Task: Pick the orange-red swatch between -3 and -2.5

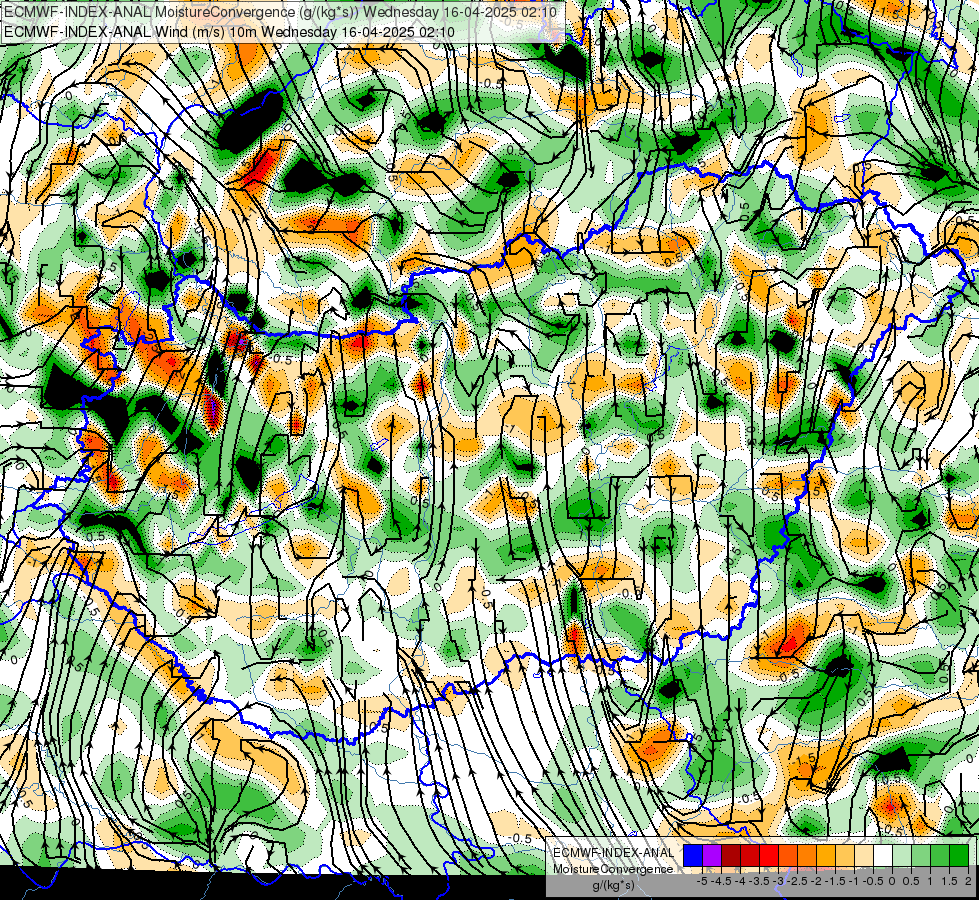Action: click(x=788, y=856)
